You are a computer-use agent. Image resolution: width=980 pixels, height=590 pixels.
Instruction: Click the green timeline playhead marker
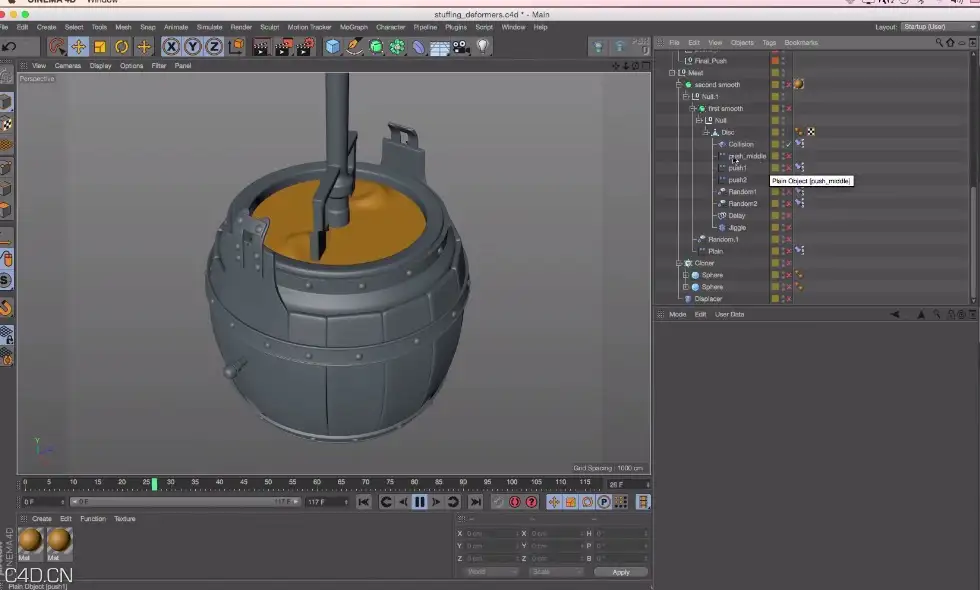tap(154, 483)
